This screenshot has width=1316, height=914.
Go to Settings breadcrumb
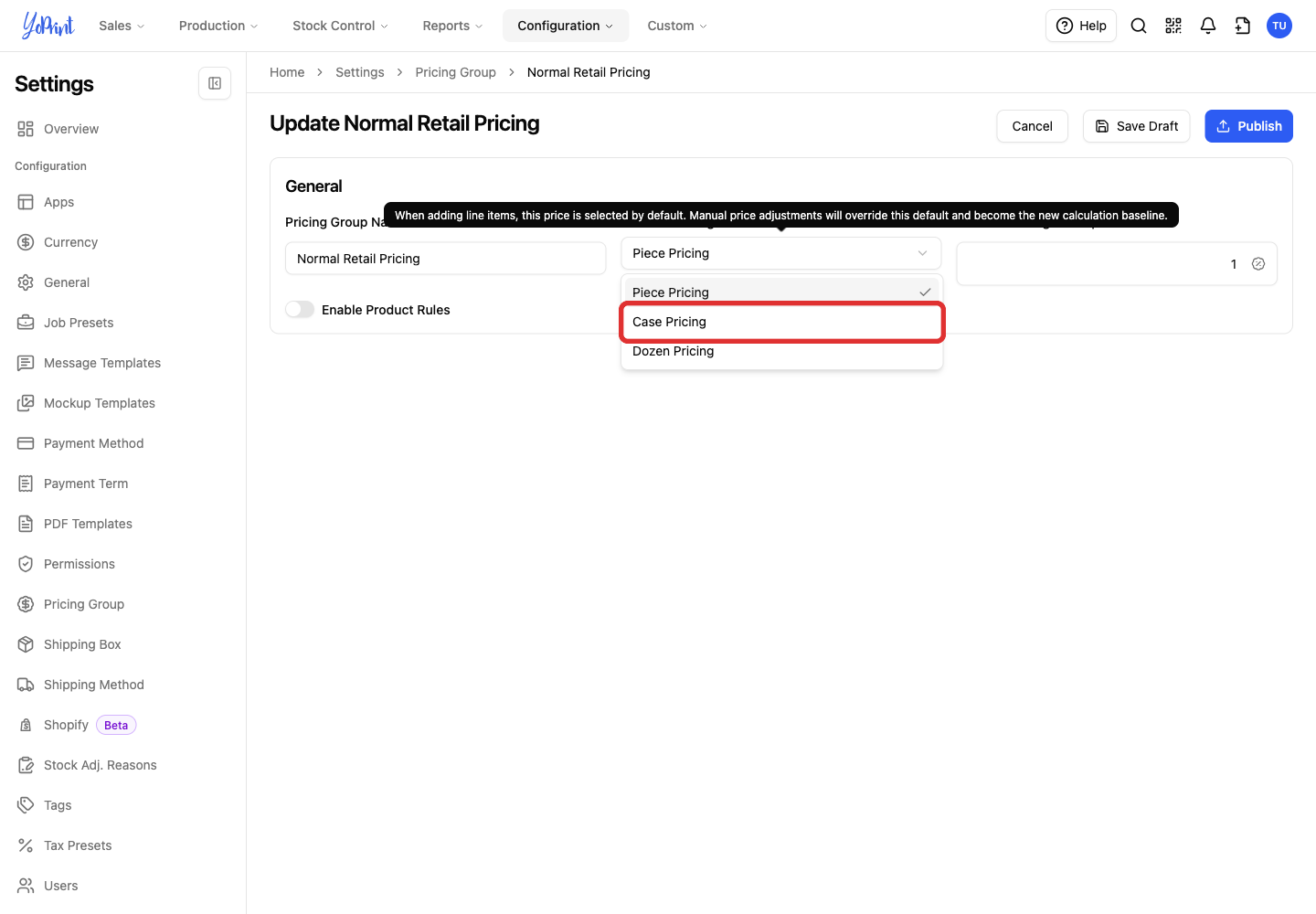[x=360, y=72]
